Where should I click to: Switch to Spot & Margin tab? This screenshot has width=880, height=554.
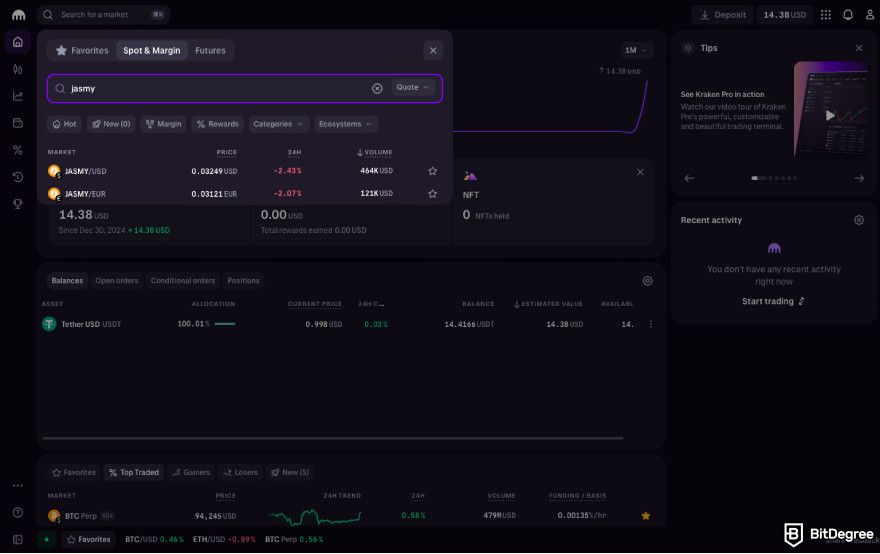coord(152,51)
